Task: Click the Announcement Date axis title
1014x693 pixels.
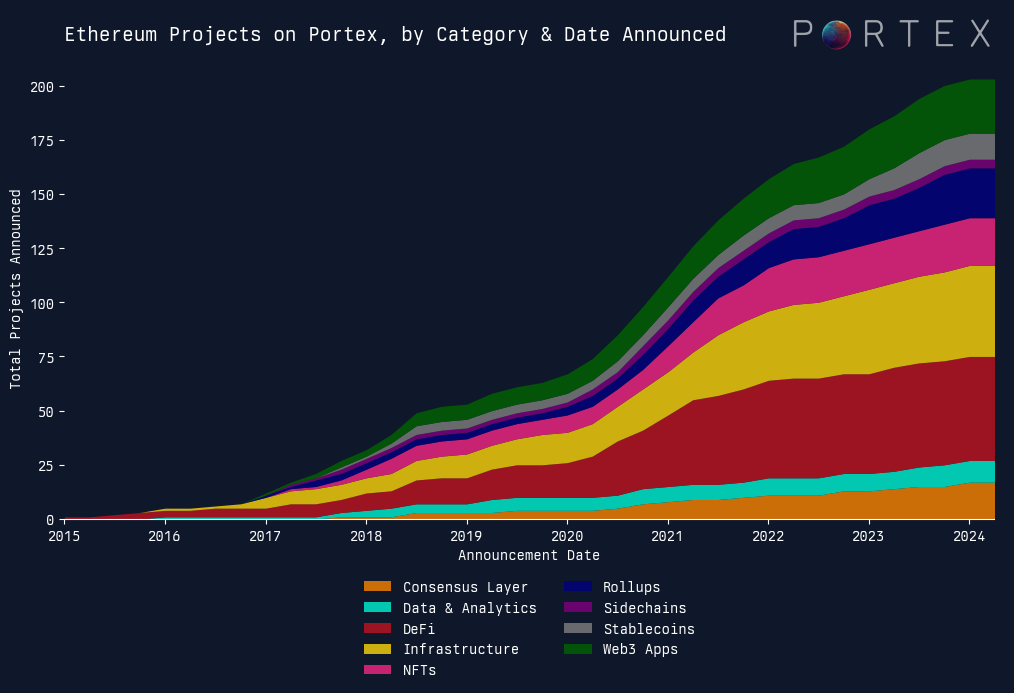Action: (529, 555)
